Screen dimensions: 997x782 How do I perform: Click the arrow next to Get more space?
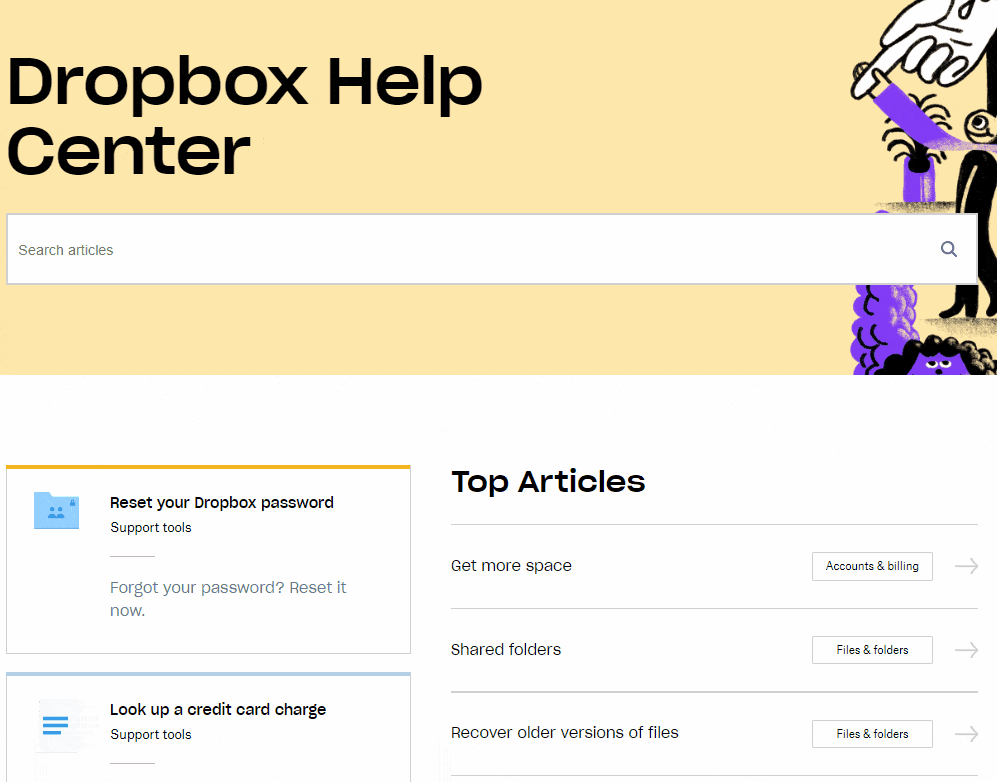pyautogui.click(x=965, y=566)
